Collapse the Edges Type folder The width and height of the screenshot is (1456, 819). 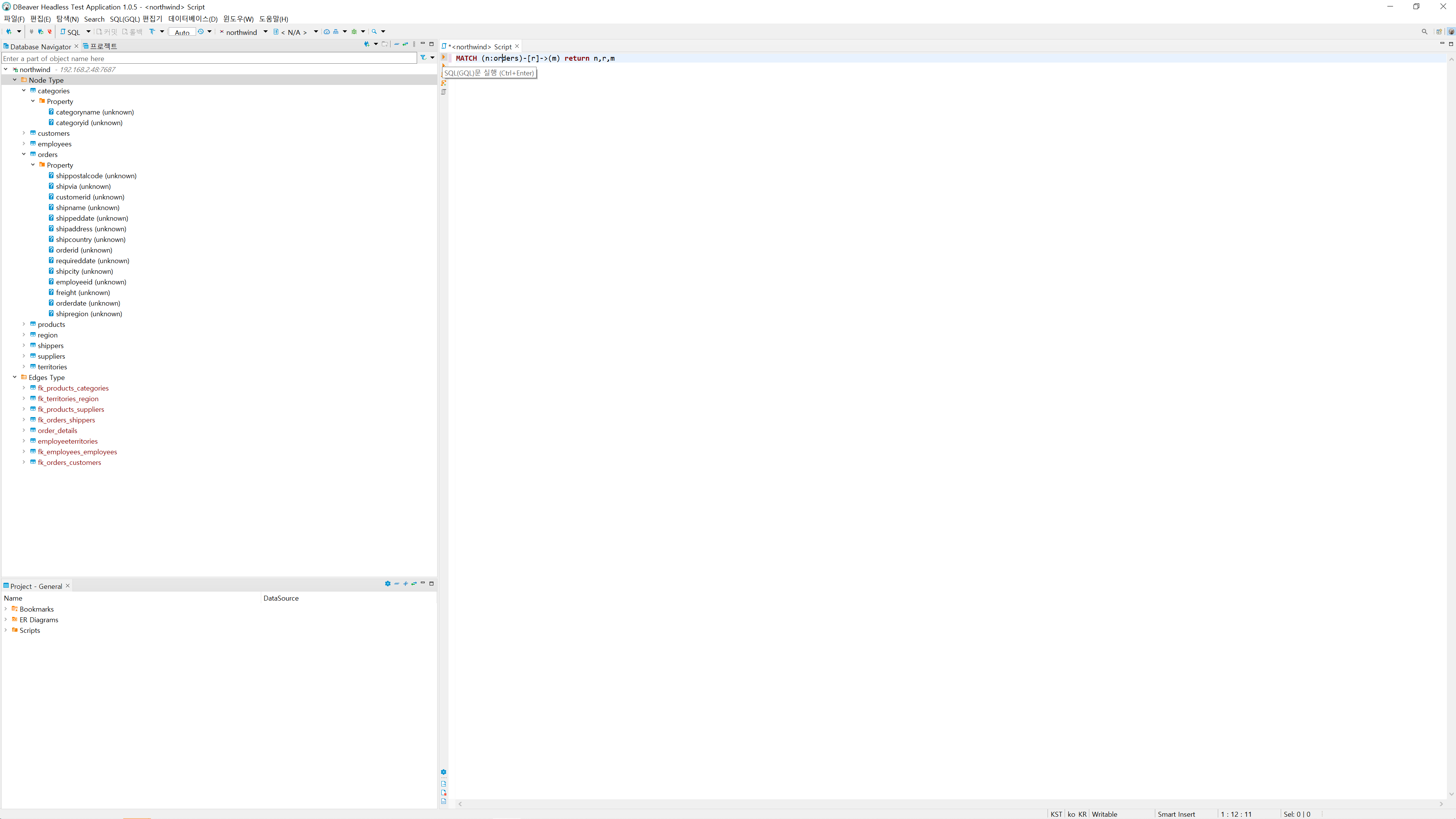point(15,377)
